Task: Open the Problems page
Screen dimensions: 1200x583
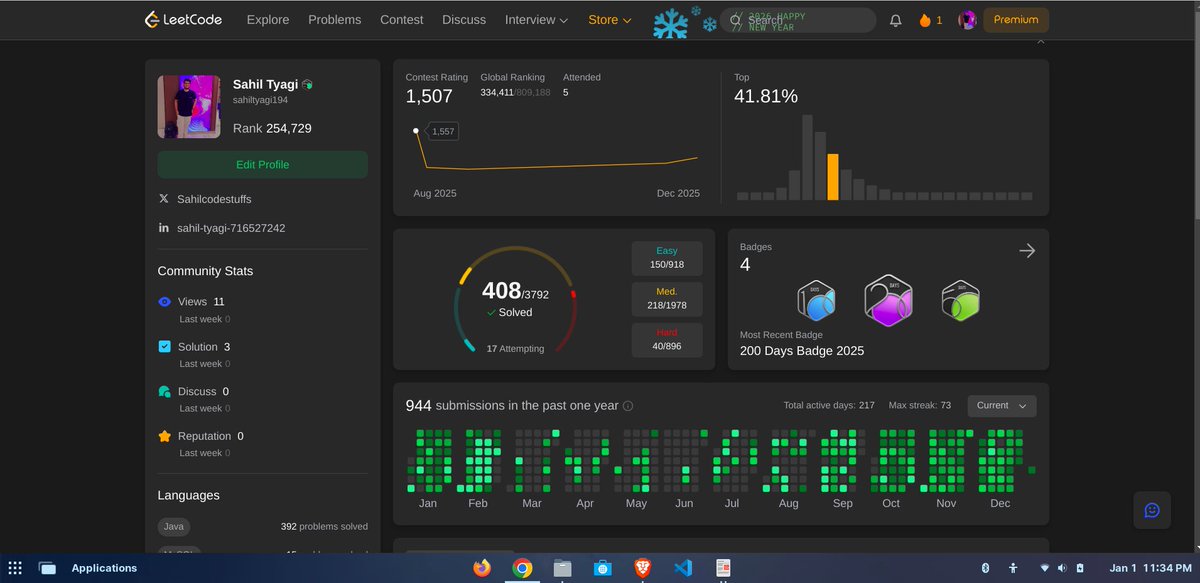Action: click(x=335, y=20)
